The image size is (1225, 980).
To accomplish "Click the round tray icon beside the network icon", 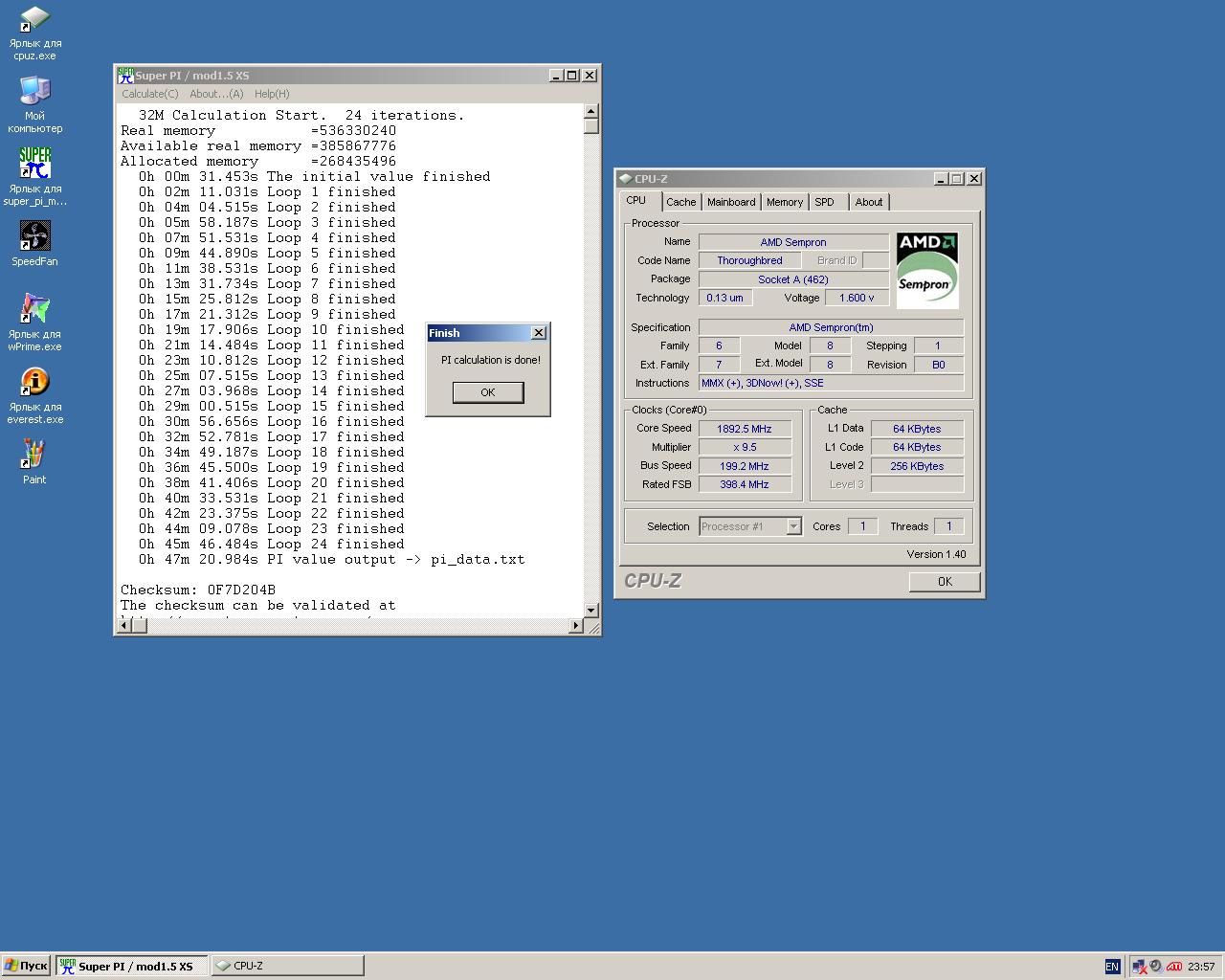I will point(1156,967).
